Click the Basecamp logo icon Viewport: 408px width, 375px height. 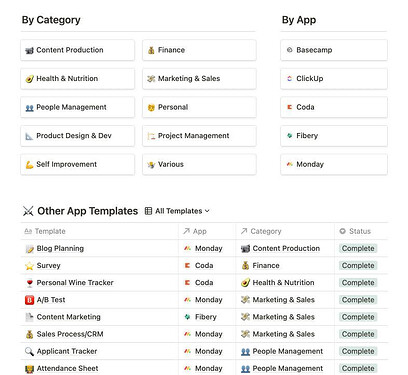point(289,50)
